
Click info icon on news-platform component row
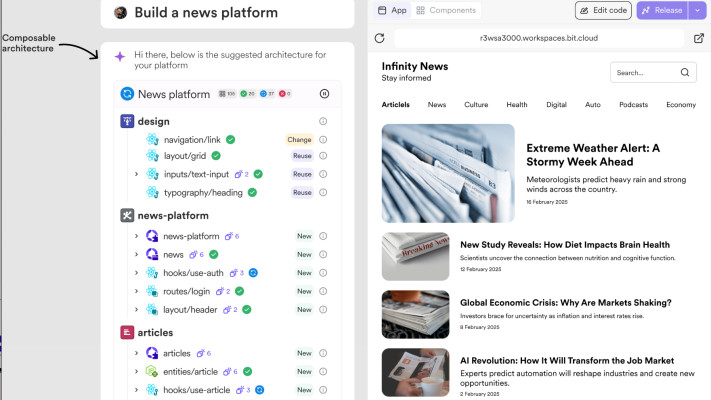323,236
